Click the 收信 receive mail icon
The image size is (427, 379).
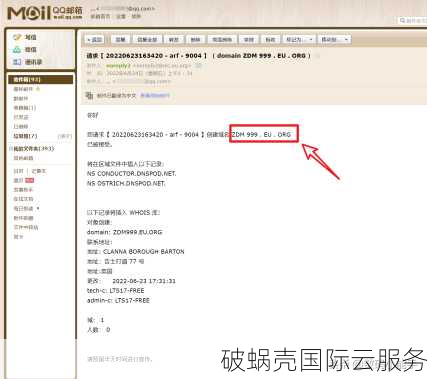[17, 49]
